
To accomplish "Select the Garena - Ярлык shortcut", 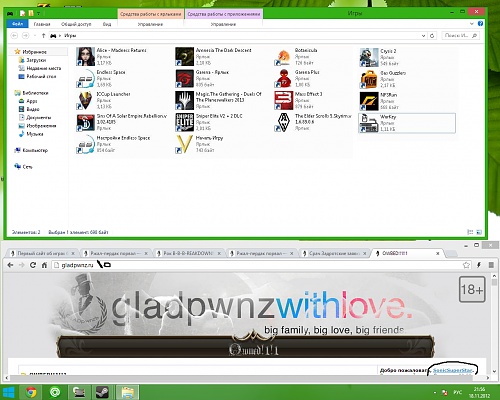I will [x=202, y=78].
